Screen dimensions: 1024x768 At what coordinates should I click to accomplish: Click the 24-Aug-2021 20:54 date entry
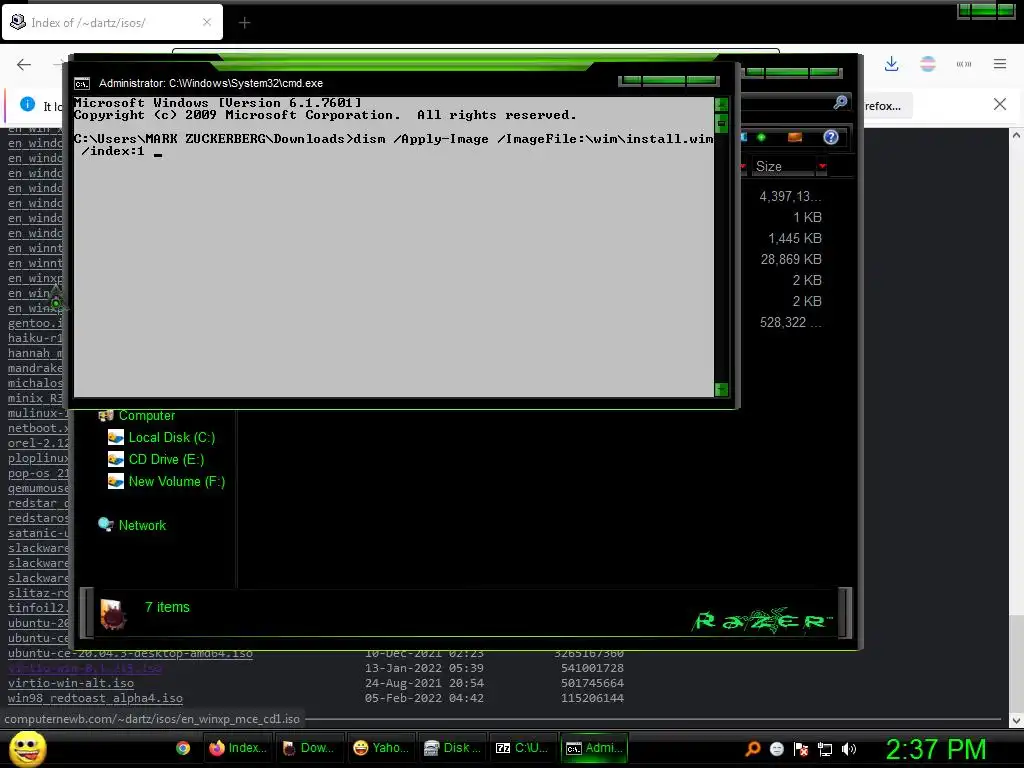coord(424,683)
